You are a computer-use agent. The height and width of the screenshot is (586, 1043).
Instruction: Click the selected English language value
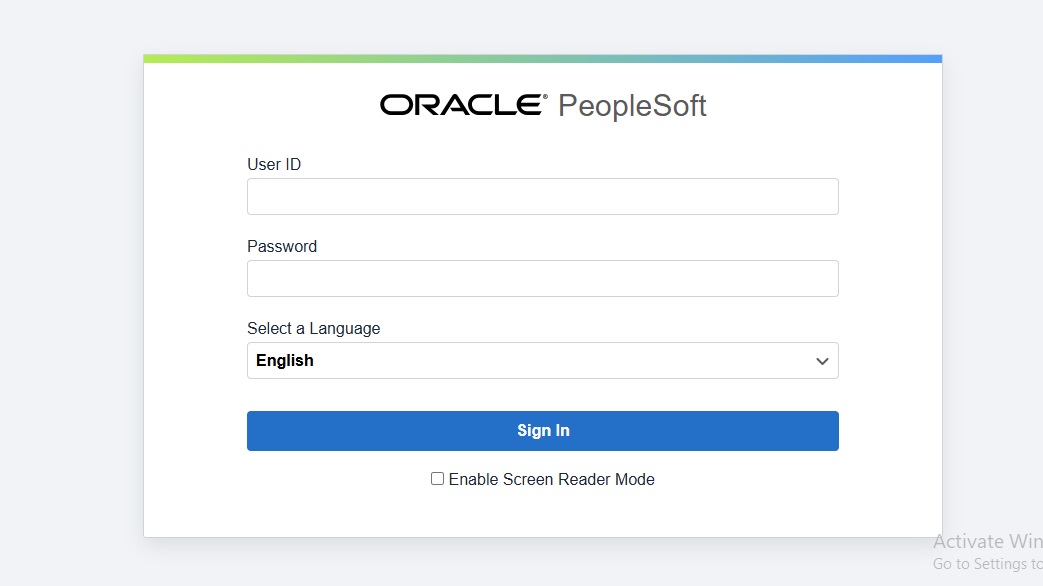(285, 361)
